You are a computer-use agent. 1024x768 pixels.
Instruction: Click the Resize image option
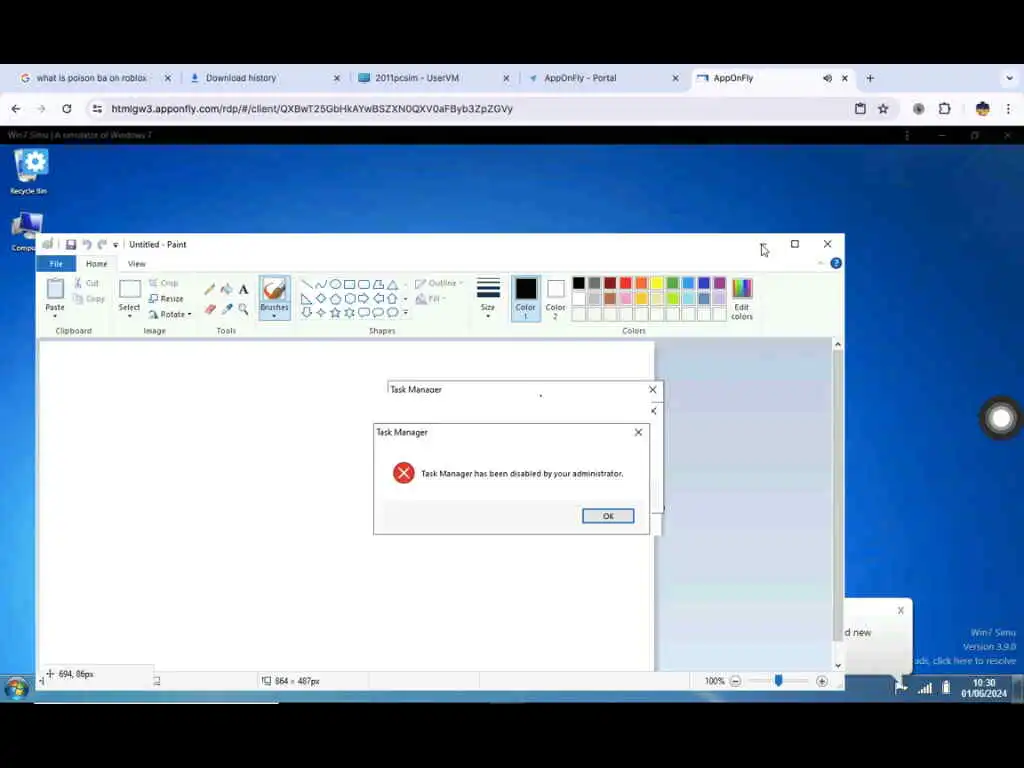(167, 298)
